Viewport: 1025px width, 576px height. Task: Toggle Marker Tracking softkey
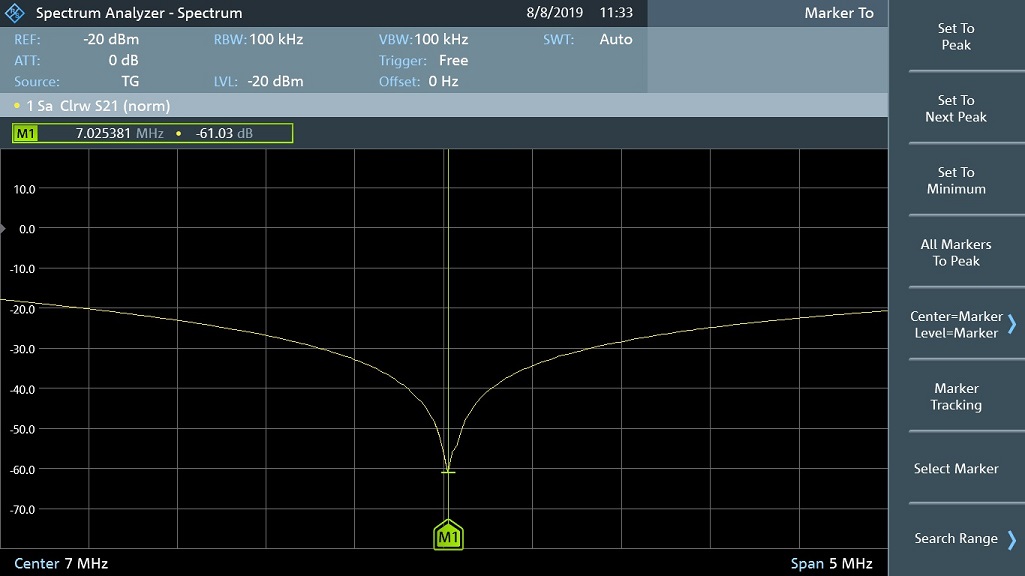956,396
